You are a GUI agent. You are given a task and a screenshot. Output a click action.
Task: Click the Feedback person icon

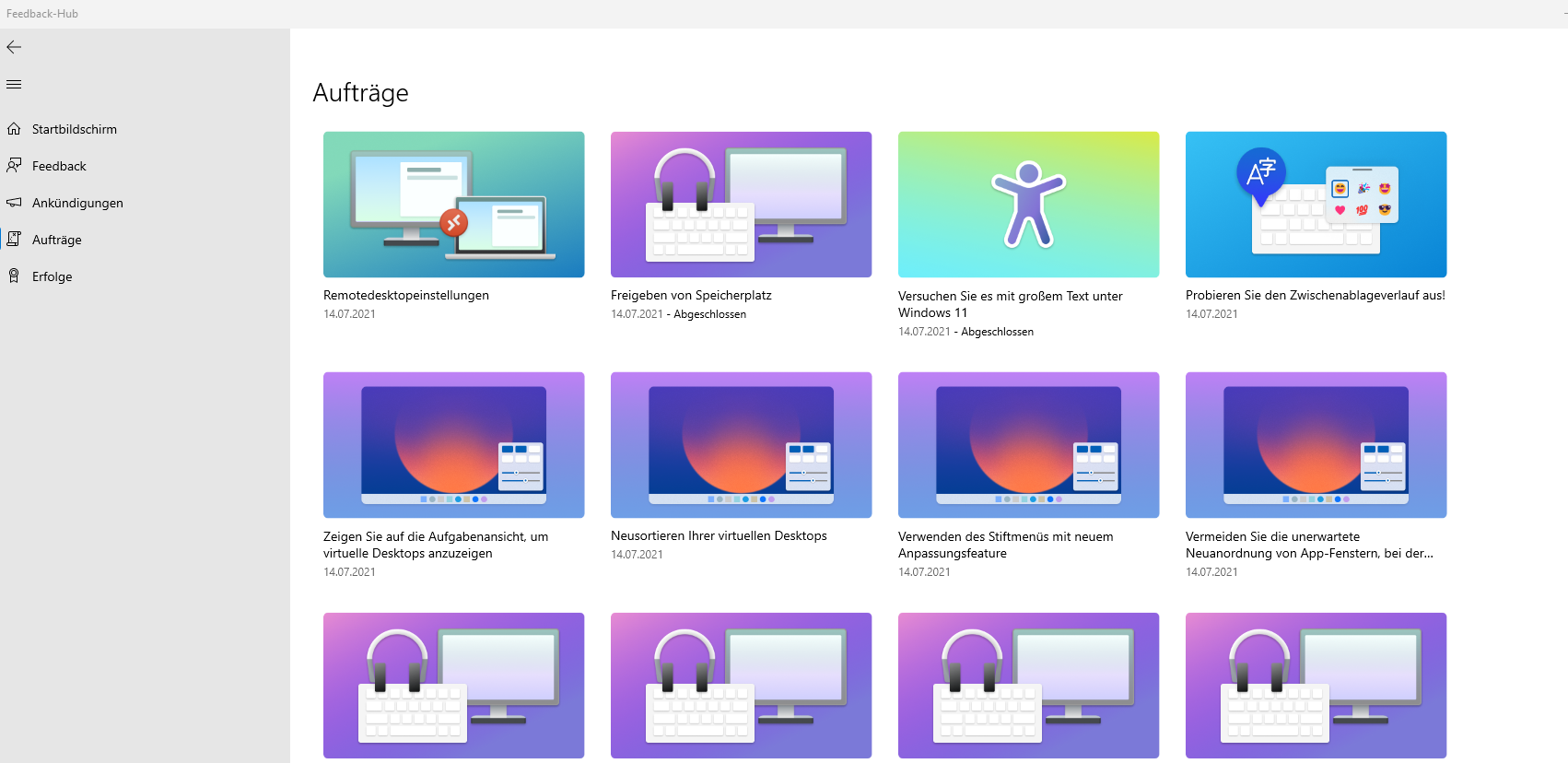[x=14, y=166]
